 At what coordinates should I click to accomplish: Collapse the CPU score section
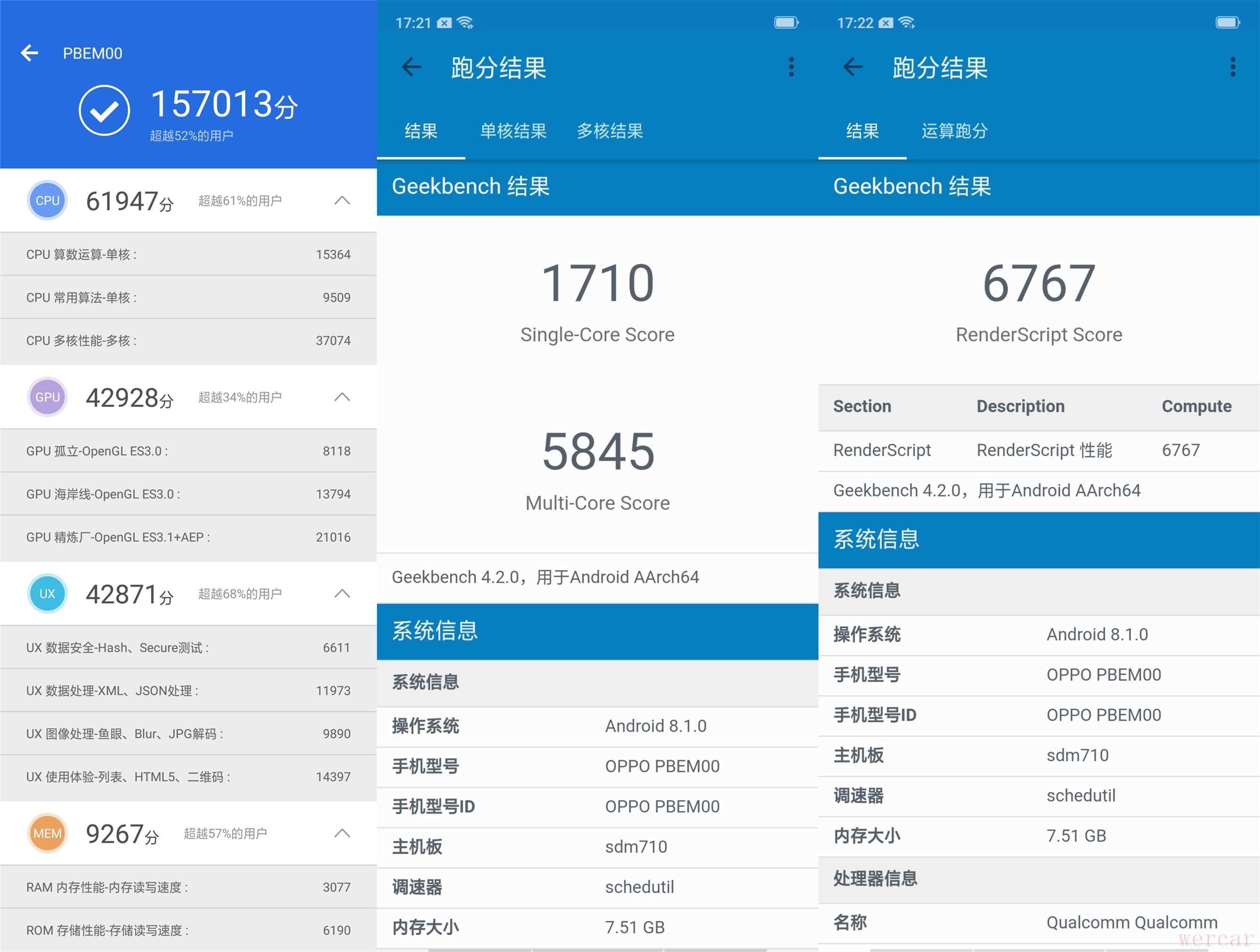click(342, 201)
